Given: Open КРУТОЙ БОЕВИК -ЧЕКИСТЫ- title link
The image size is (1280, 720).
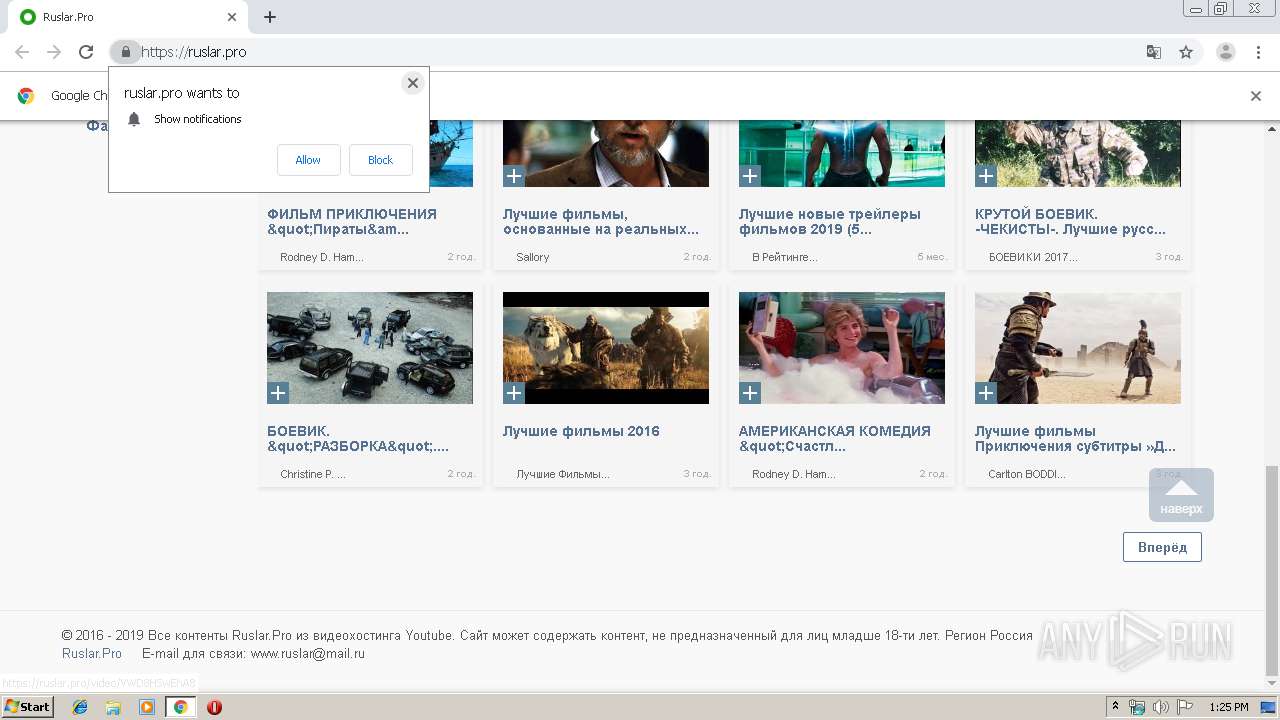Looking at the screenshot, I should pos(1070,221).
